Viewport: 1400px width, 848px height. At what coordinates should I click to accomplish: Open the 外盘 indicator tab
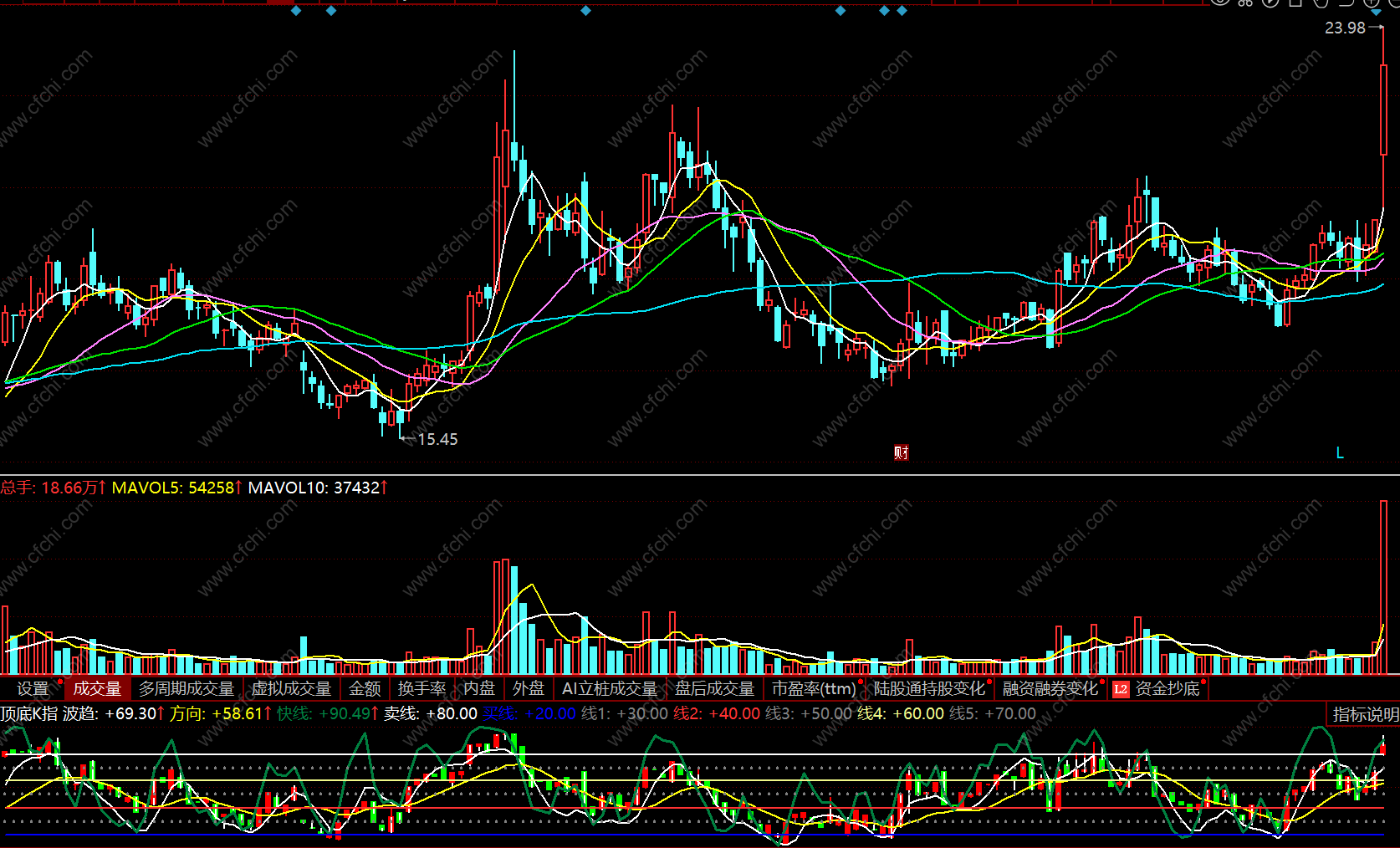point(529,688)
